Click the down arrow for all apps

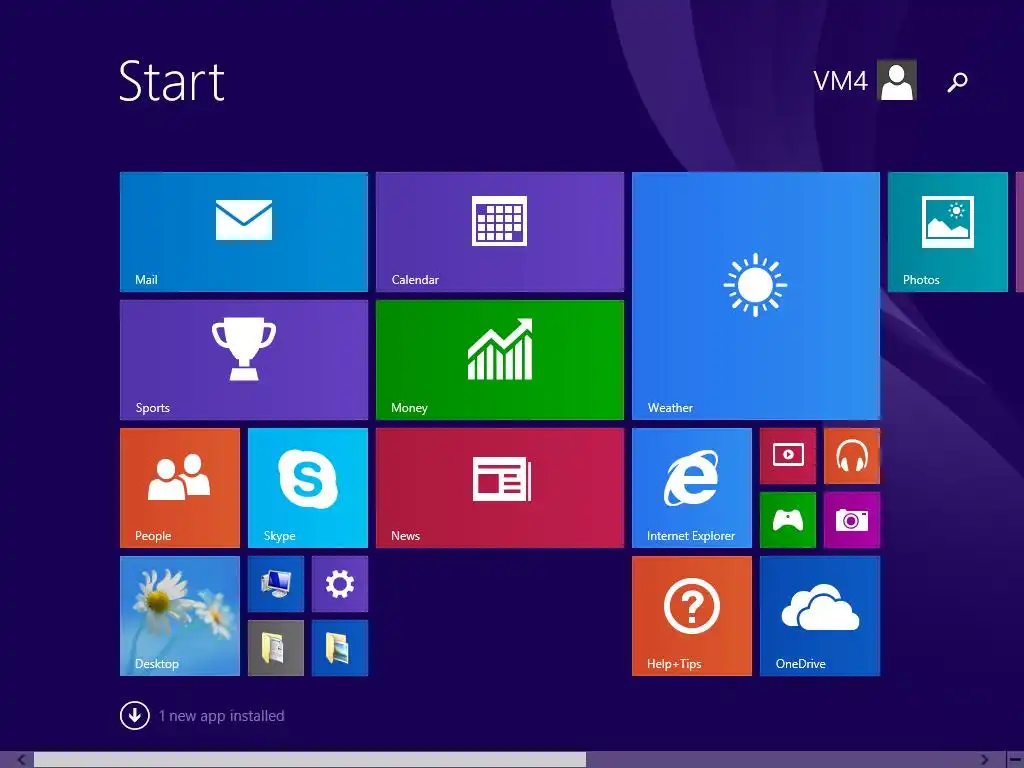coord(135,715)
